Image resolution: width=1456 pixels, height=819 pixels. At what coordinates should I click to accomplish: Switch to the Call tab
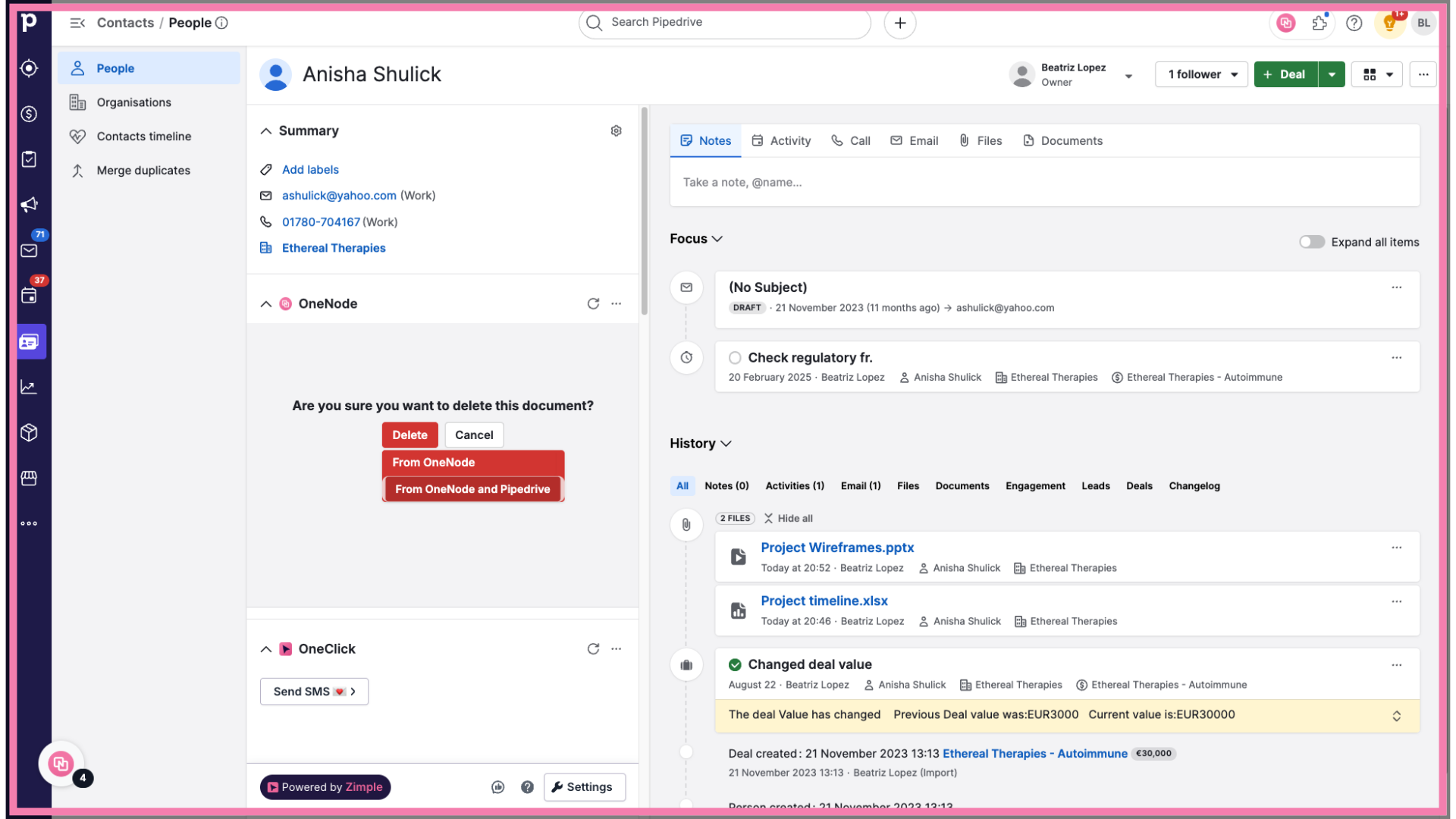pos(851,141)
